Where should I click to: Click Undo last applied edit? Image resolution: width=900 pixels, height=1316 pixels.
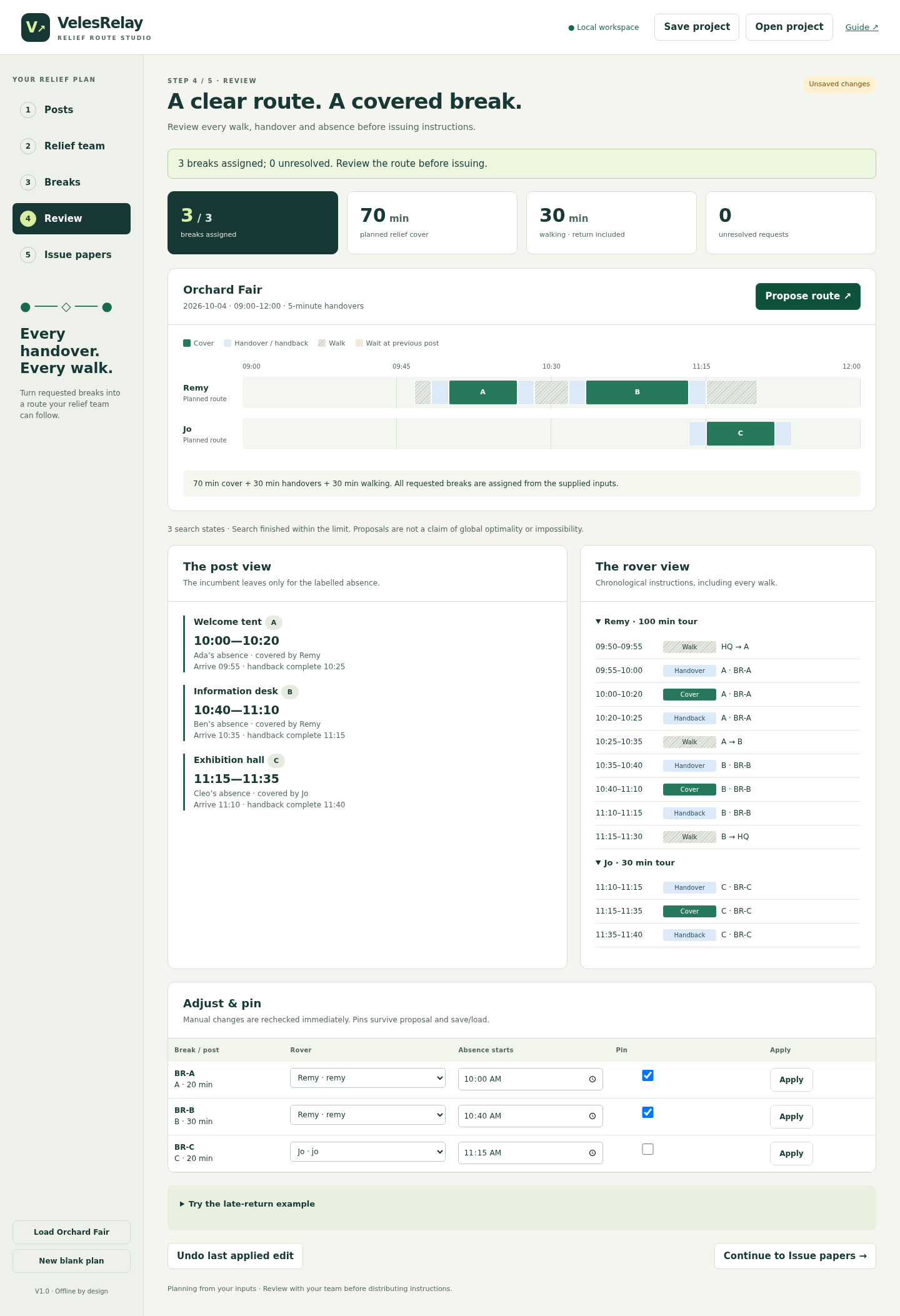235,1256
